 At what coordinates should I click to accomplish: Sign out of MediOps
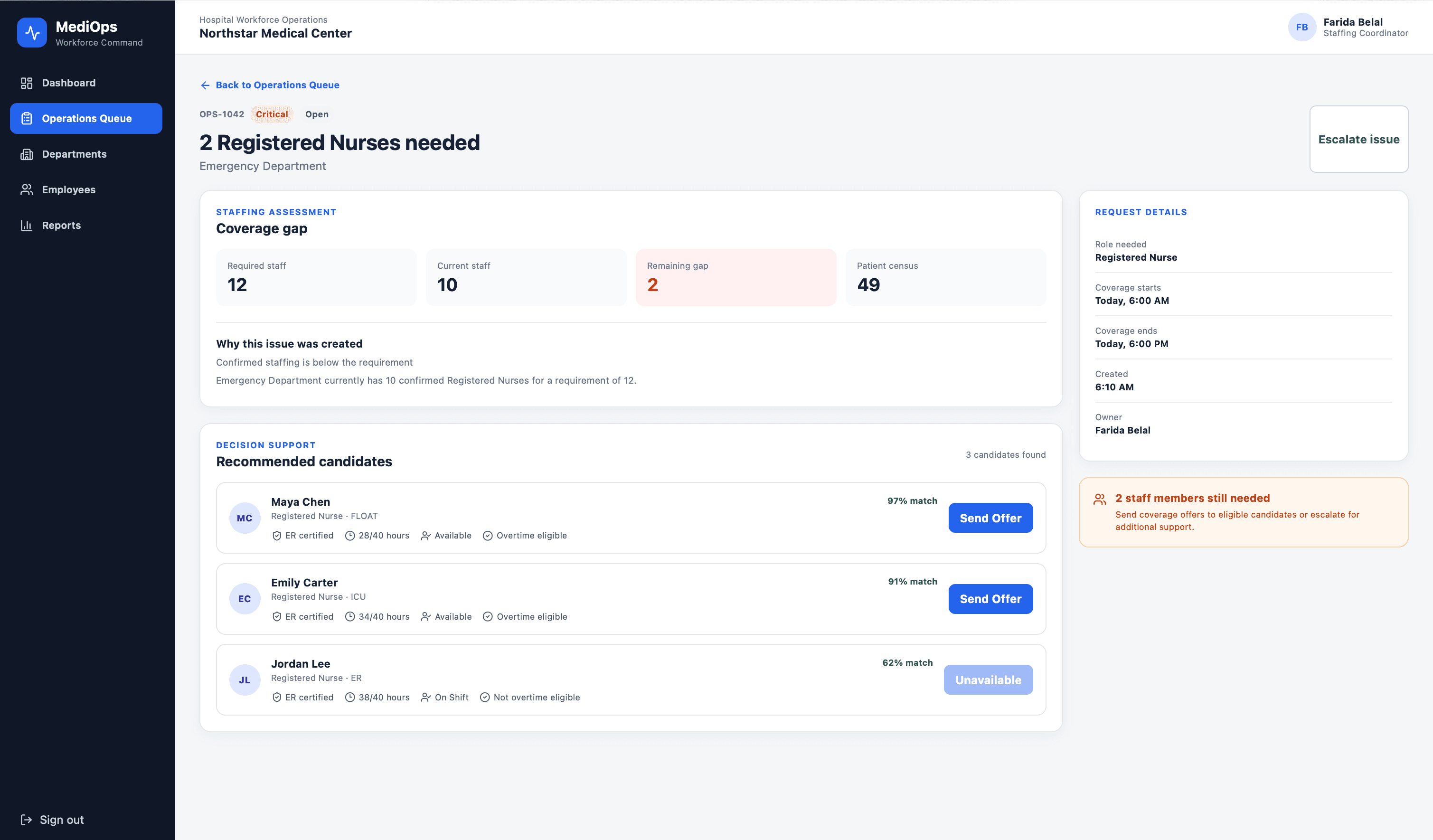[x=52, y=820]
